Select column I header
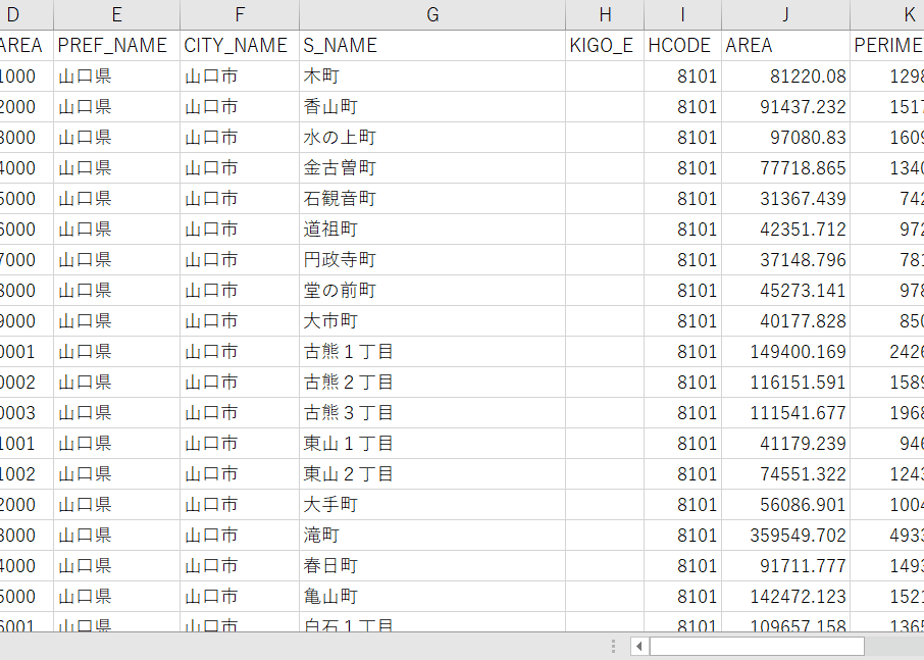The height and width of the screenshot is (660, 924). click(x=682, y=15)
